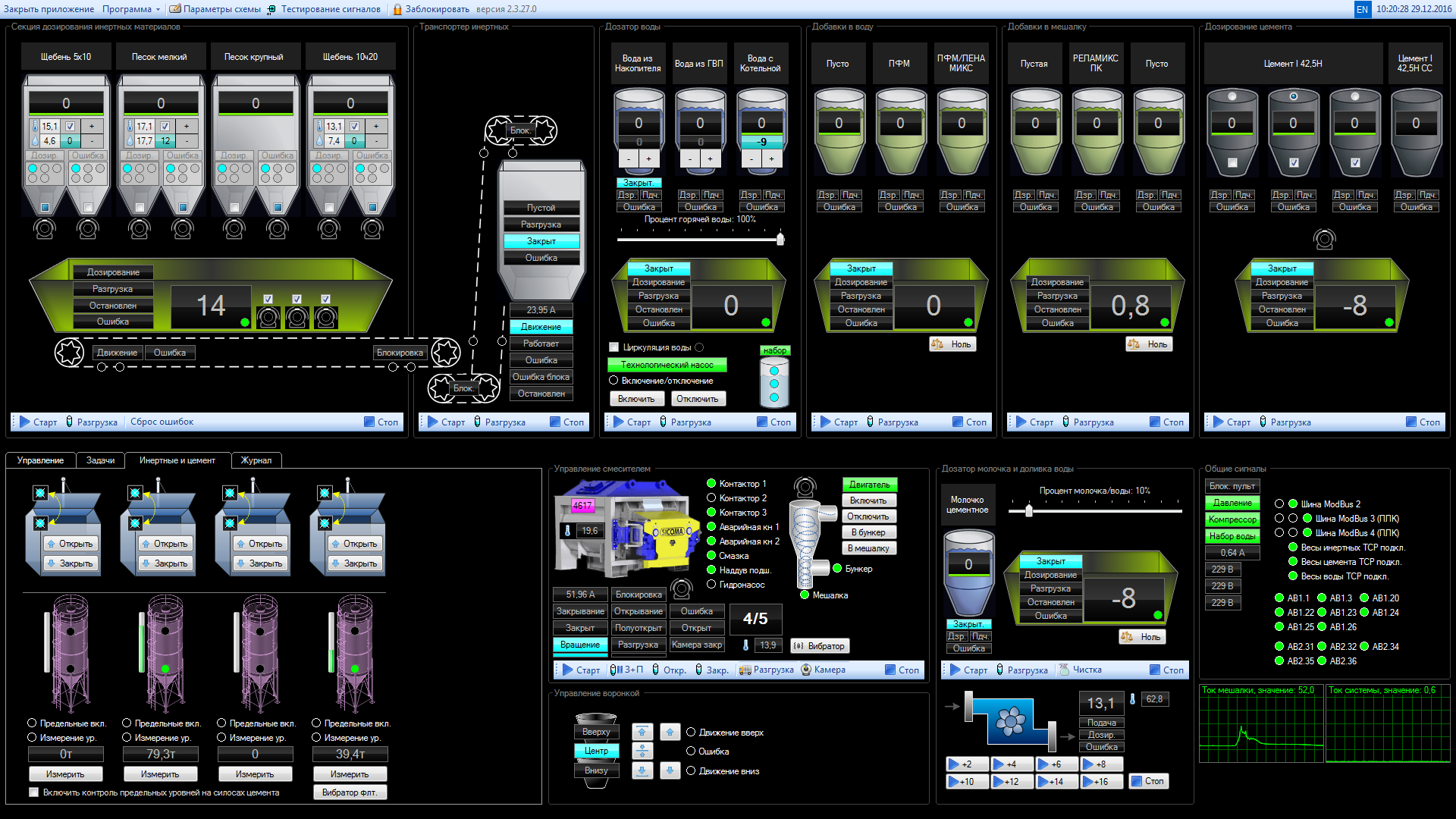Click Старт play icon in water doser panel
Viewport: 1456px width, 819px height.
[x=619, y=422]
